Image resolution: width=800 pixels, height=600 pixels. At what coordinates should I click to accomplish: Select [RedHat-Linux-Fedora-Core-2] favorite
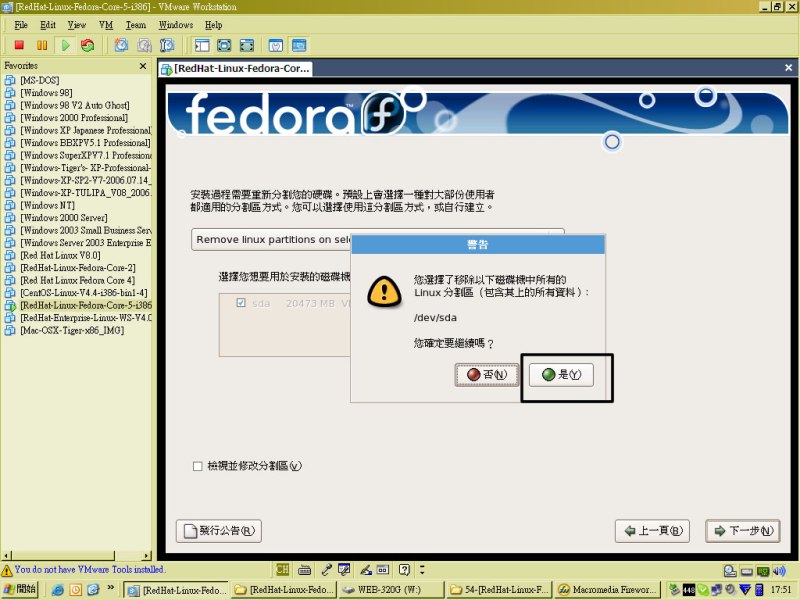(78, 268)
